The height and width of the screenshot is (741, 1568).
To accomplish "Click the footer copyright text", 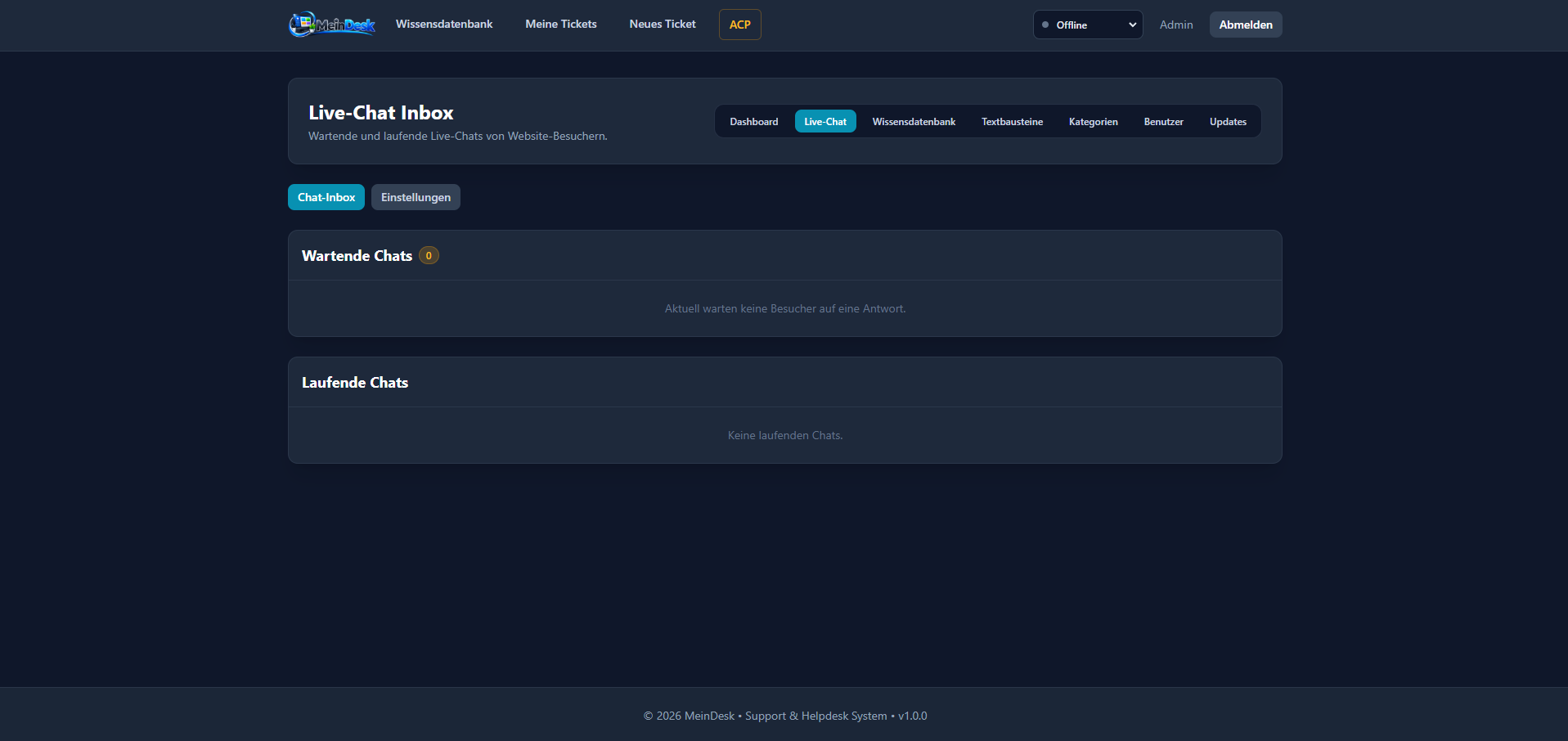I will (x=785, y=716).
